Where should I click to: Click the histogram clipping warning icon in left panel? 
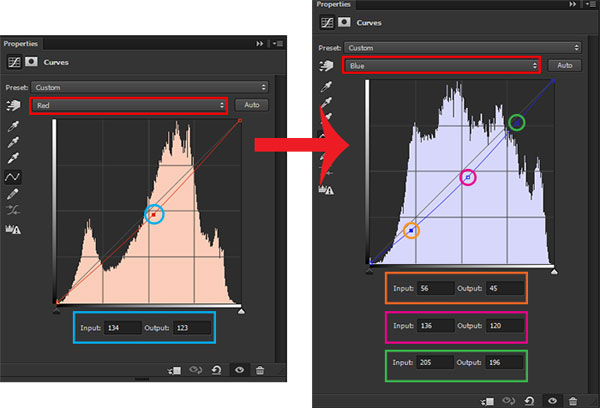point(15,229)
